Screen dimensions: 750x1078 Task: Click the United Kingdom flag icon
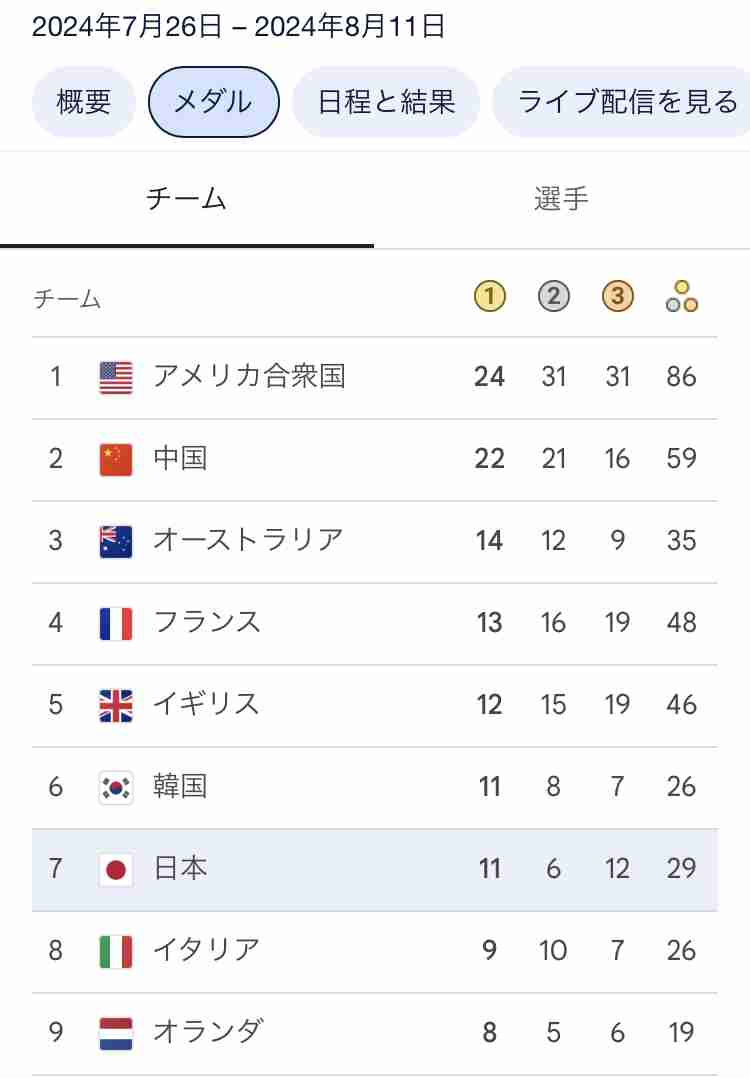tap(115, 705)
